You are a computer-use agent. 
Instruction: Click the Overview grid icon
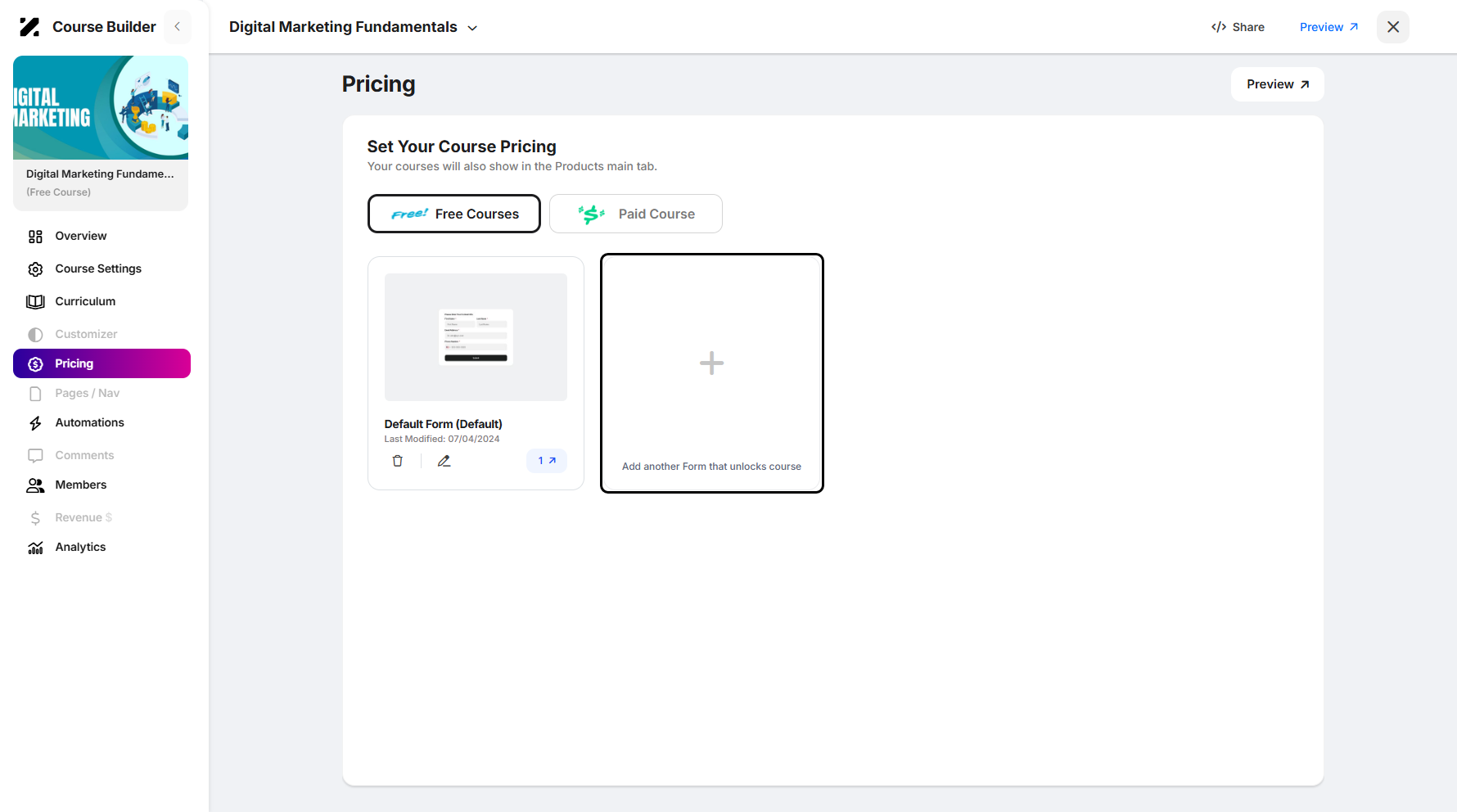pyautogui.click(x=35, y=237)
